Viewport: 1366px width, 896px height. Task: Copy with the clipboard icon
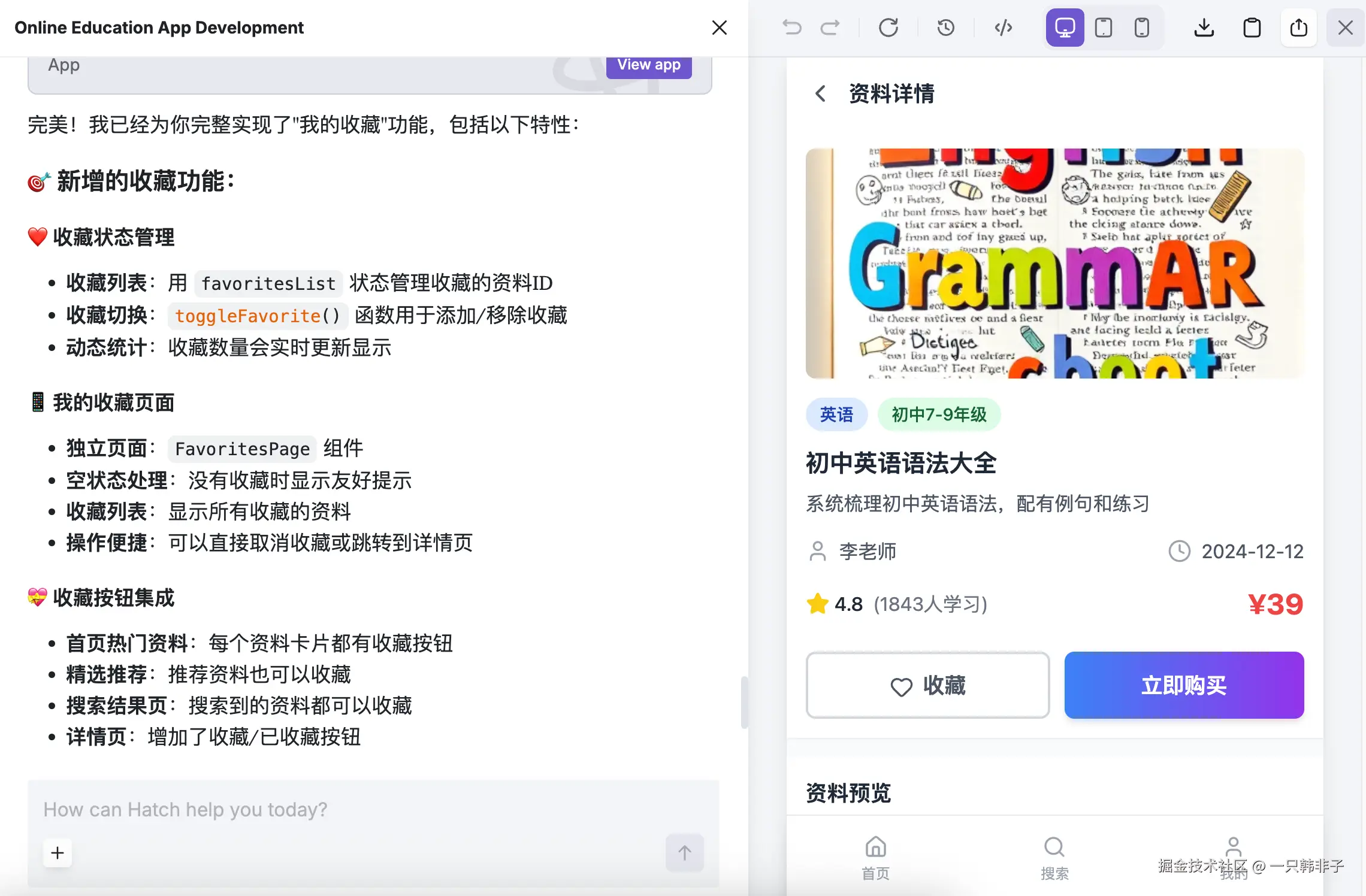[1252, 28]
